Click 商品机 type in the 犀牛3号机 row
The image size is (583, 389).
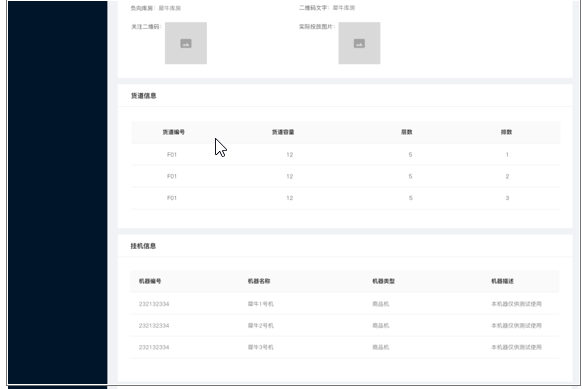click(381, 347)
